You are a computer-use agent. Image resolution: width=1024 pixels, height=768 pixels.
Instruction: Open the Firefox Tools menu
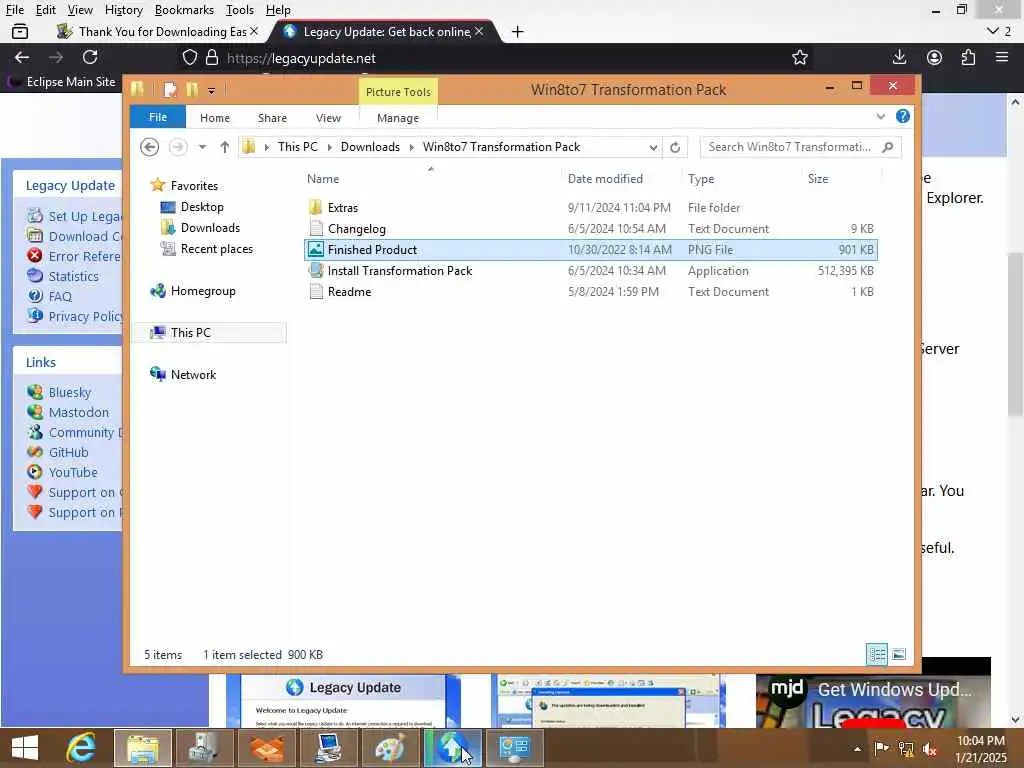[240, 10]
